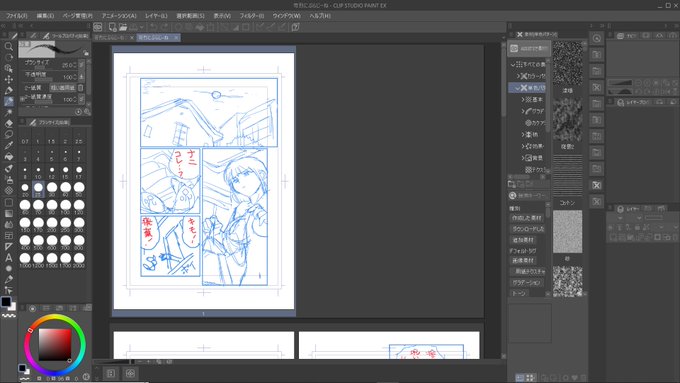Click the color wheel tab icon
The width and height of the screenshot is (680, 383).
(32, 308)
